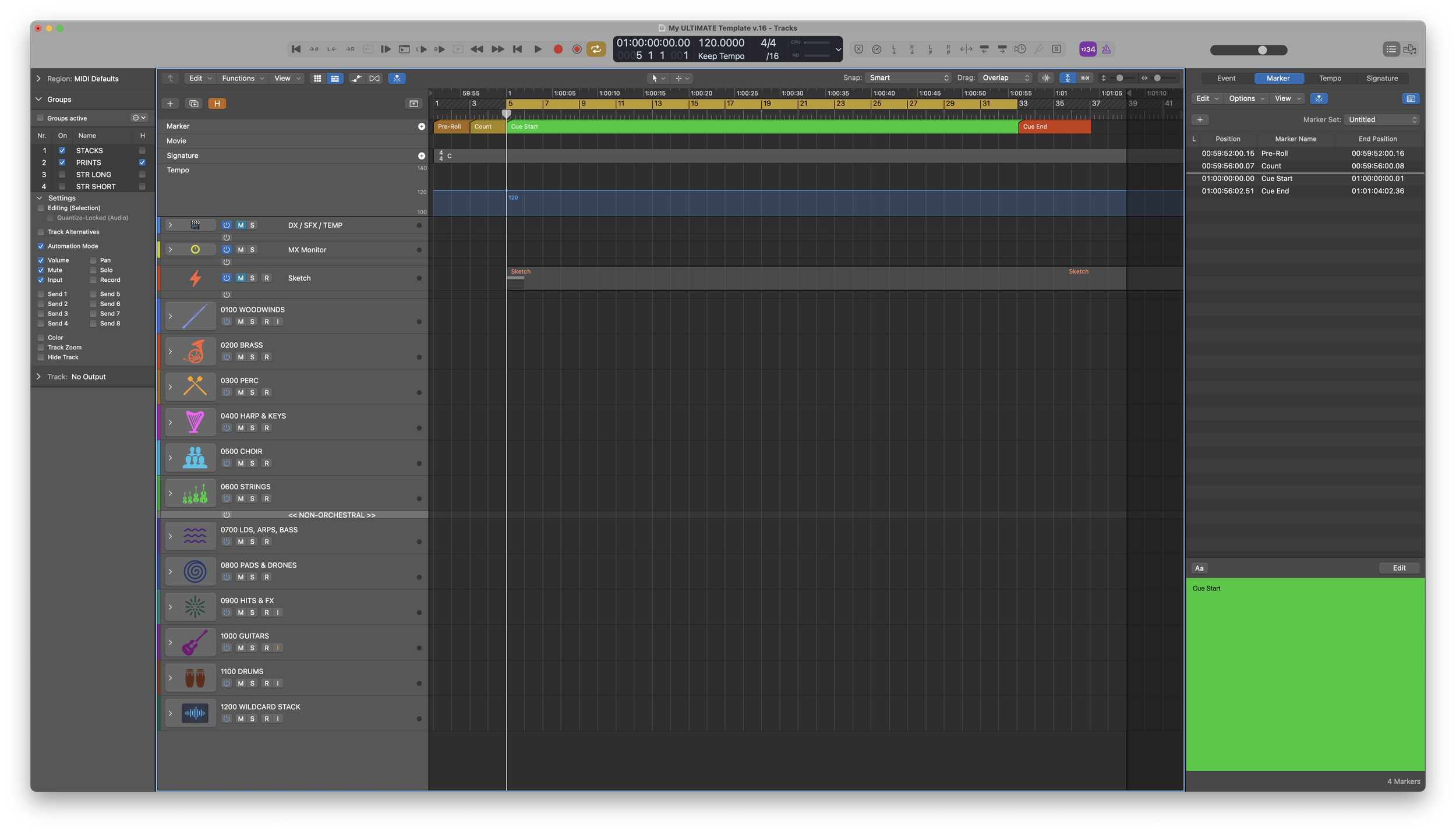Click the Cycle mode button

(596, 49)
